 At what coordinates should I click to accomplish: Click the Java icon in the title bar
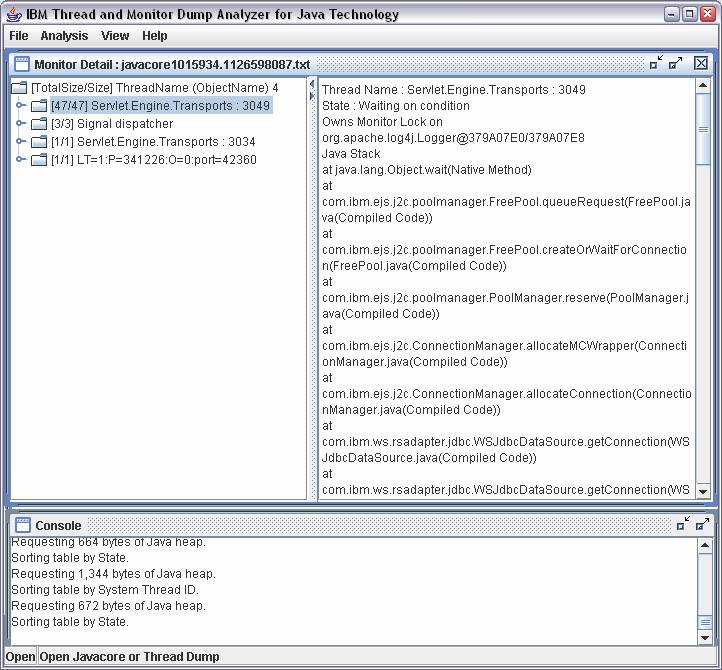14,14
